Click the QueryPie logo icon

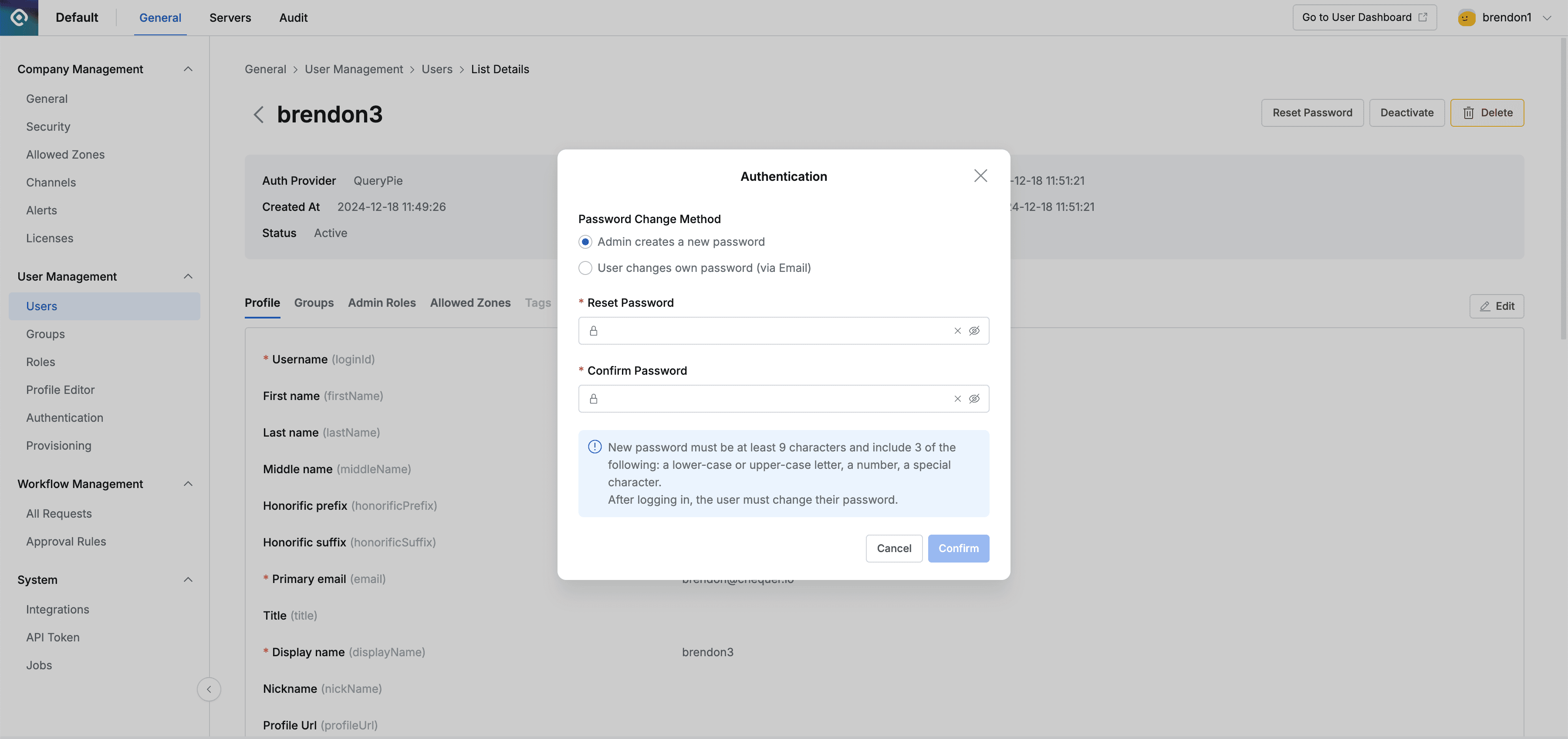point(18,18)
